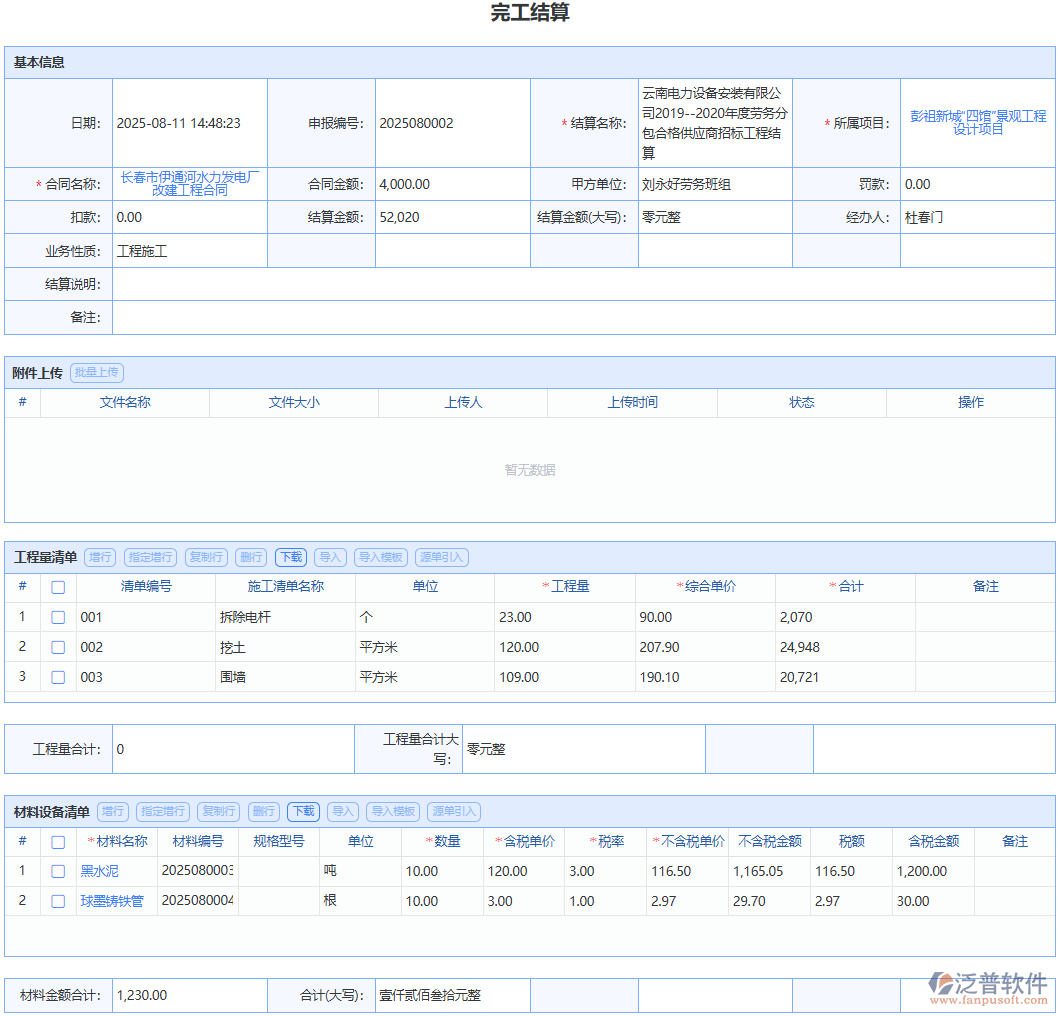
Task: Select all rows via 工程量清单 header checkbox
Action: point(58,587)
